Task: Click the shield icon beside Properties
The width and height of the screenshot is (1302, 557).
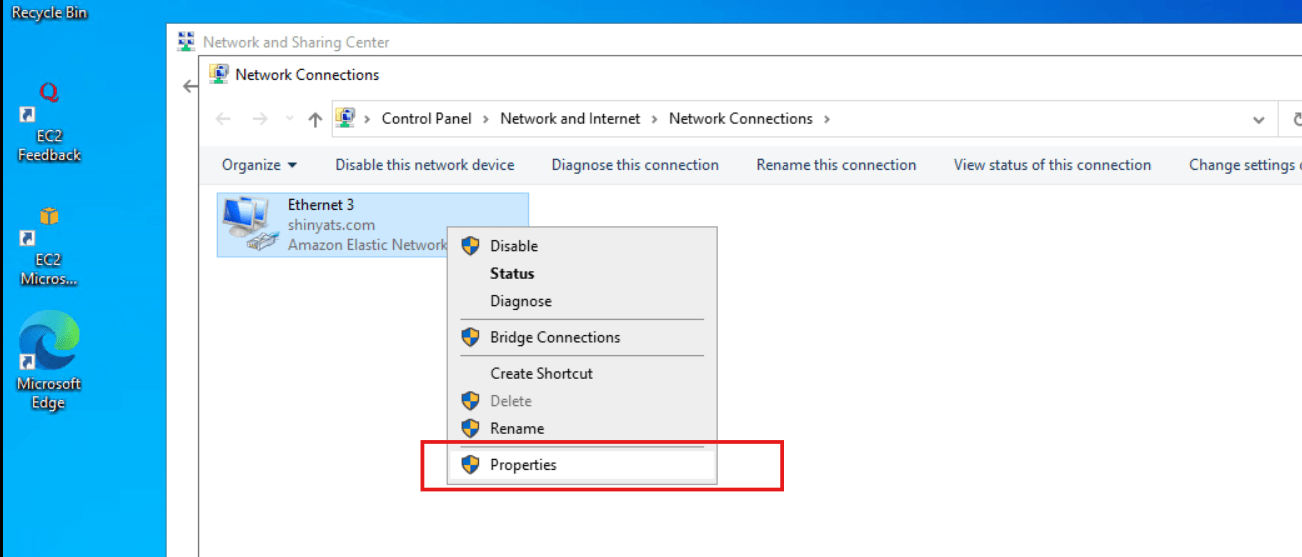Action: pyautogui.click(x=470, y=465)
